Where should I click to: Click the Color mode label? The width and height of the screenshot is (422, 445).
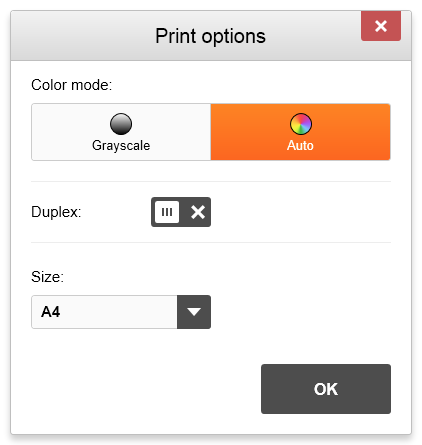72,85
